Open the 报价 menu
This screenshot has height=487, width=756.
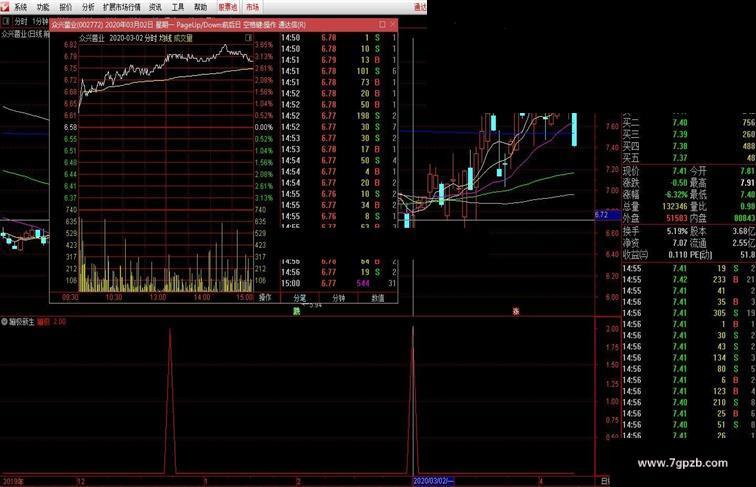[66, 7]
